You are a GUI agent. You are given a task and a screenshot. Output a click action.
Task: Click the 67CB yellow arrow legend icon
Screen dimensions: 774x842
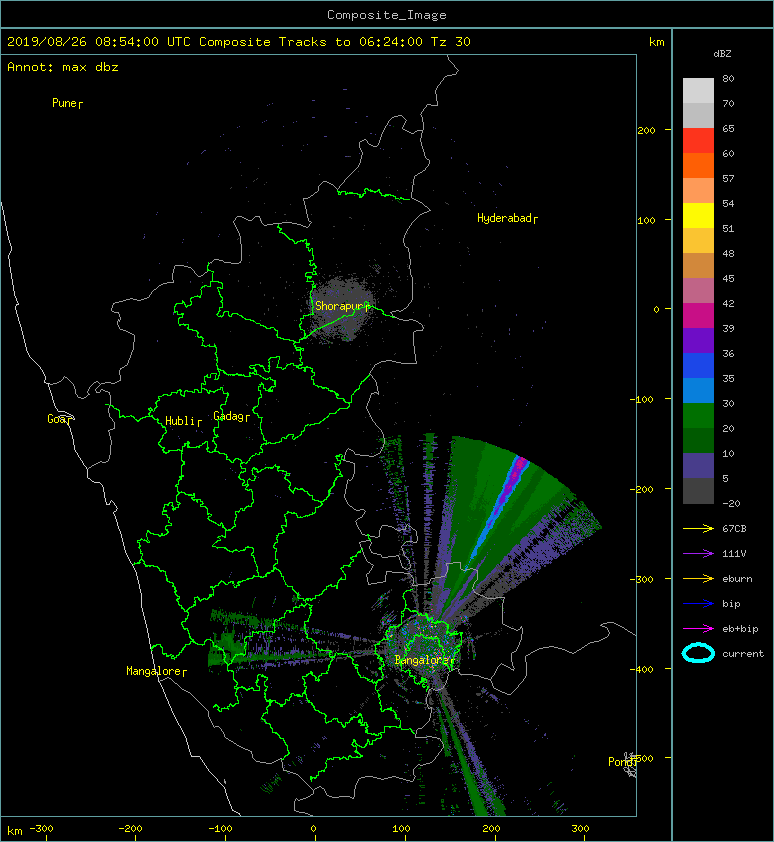pos(698,528)
